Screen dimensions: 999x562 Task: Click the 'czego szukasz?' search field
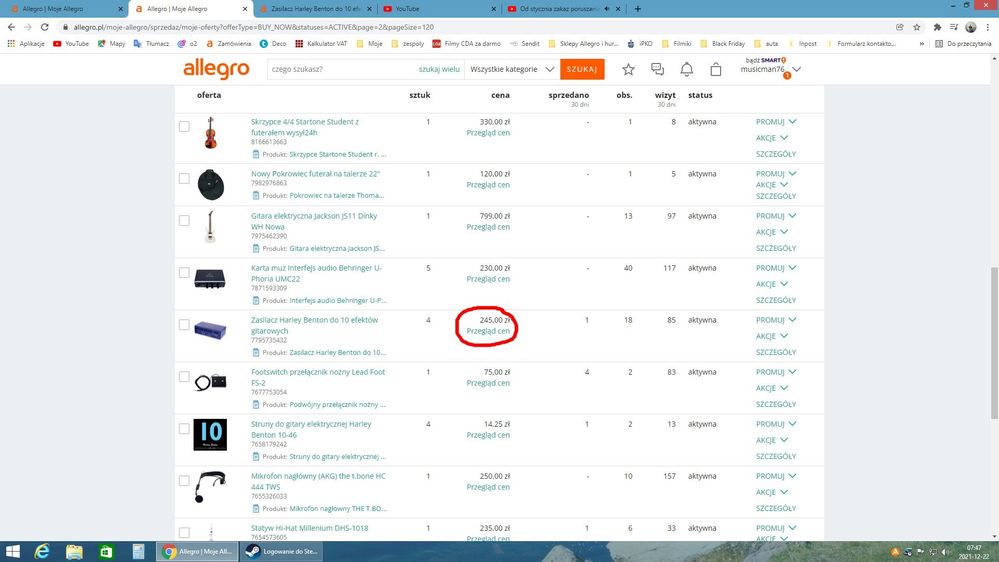click(341, 69)
